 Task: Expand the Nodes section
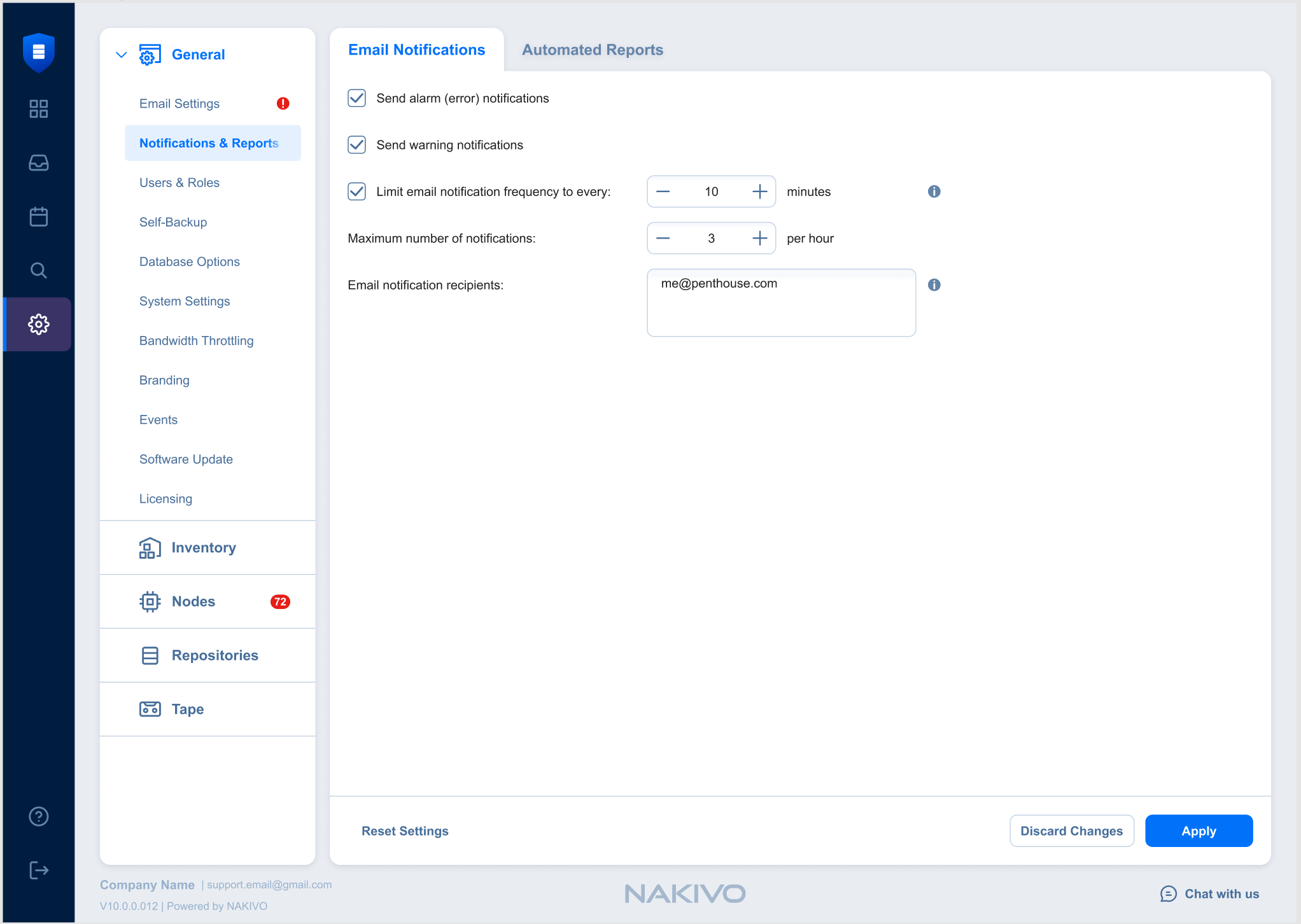pyautogui.click(x=193, y=601)
